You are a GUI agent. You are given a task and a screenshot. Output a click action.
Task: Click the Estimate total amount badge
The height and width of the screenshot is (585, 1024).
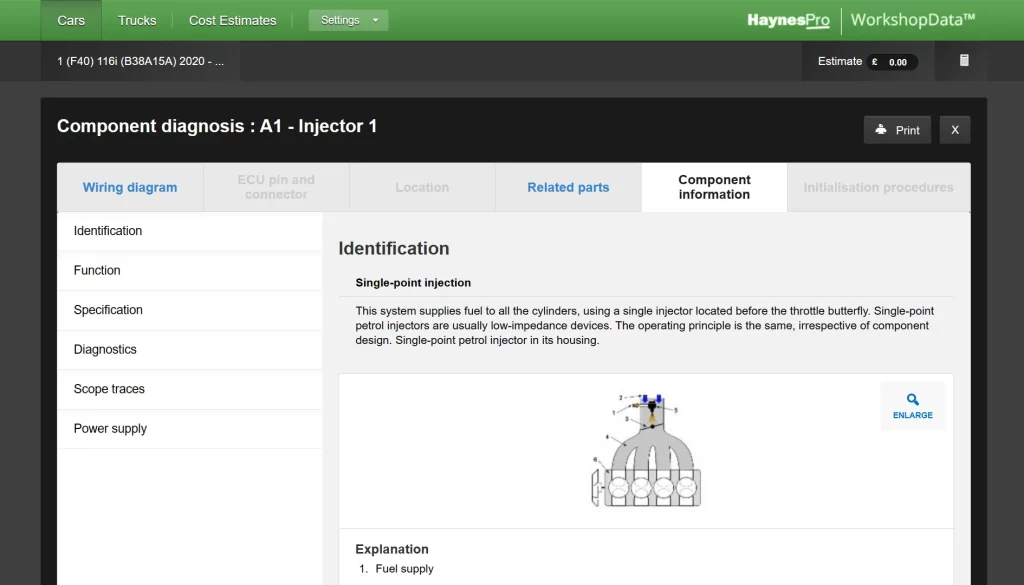point(891,62)
